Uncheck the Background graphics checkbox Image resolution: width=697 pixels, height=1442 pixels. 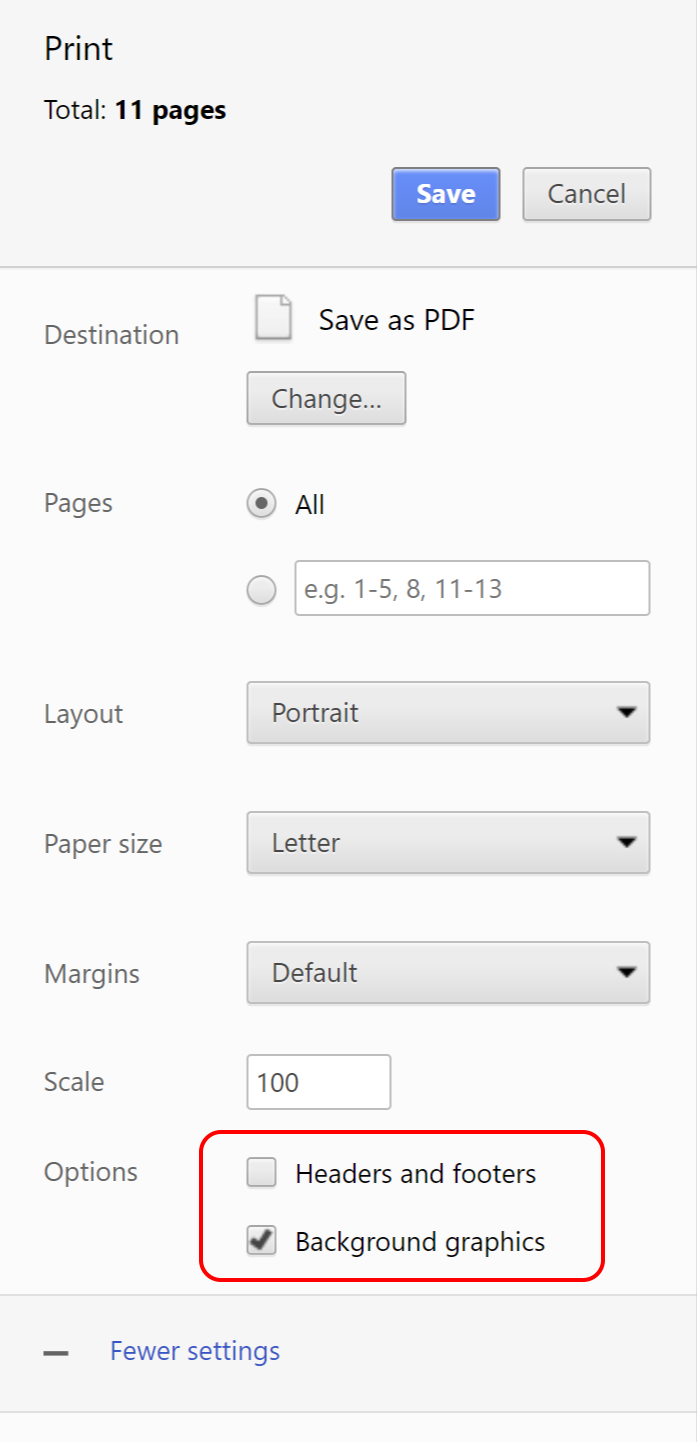click(261, 1242)
